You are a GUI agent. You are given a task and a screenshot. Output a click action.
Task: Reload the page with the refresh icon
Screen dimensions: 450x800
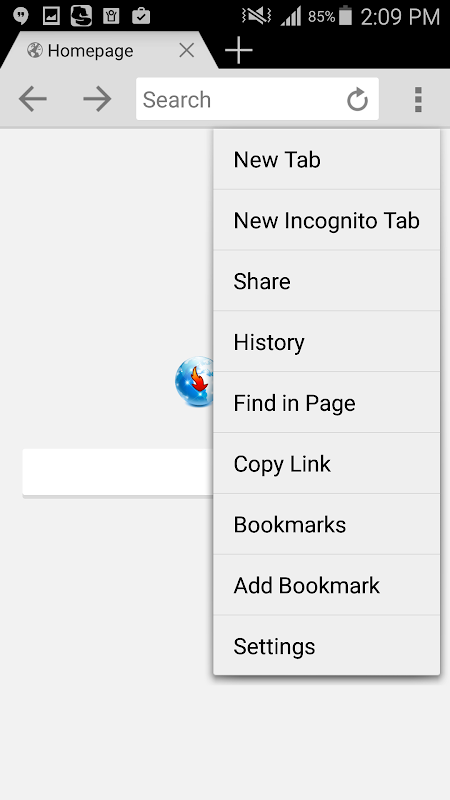tap(357, 99)
